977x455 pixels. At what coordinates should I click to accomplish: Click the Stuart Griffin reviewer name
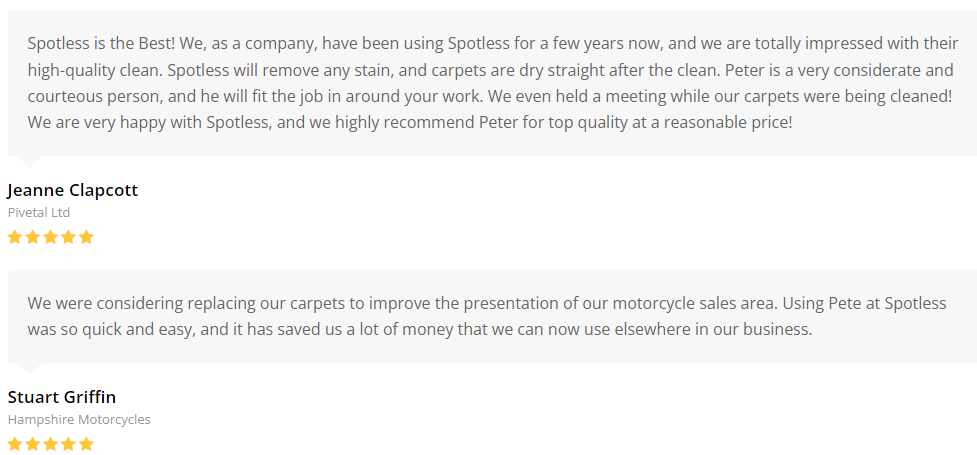(x=62, y=397)
